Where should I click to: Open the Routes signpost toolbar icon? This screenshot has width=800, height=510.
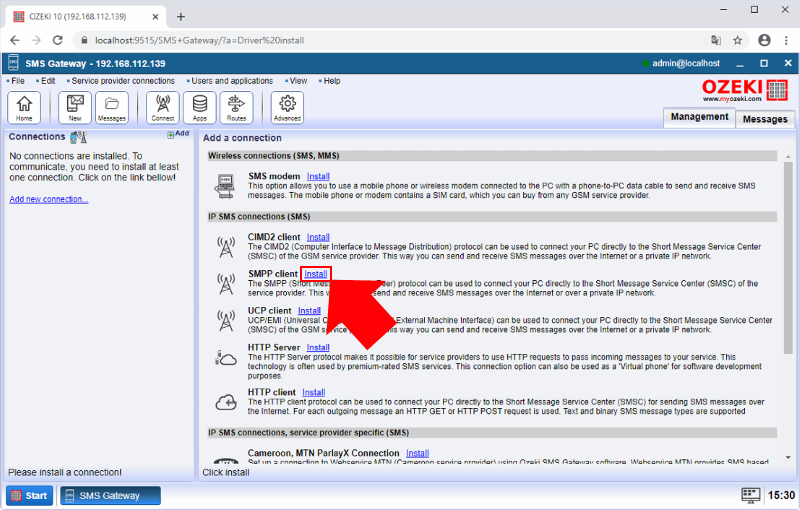point(236,108)
